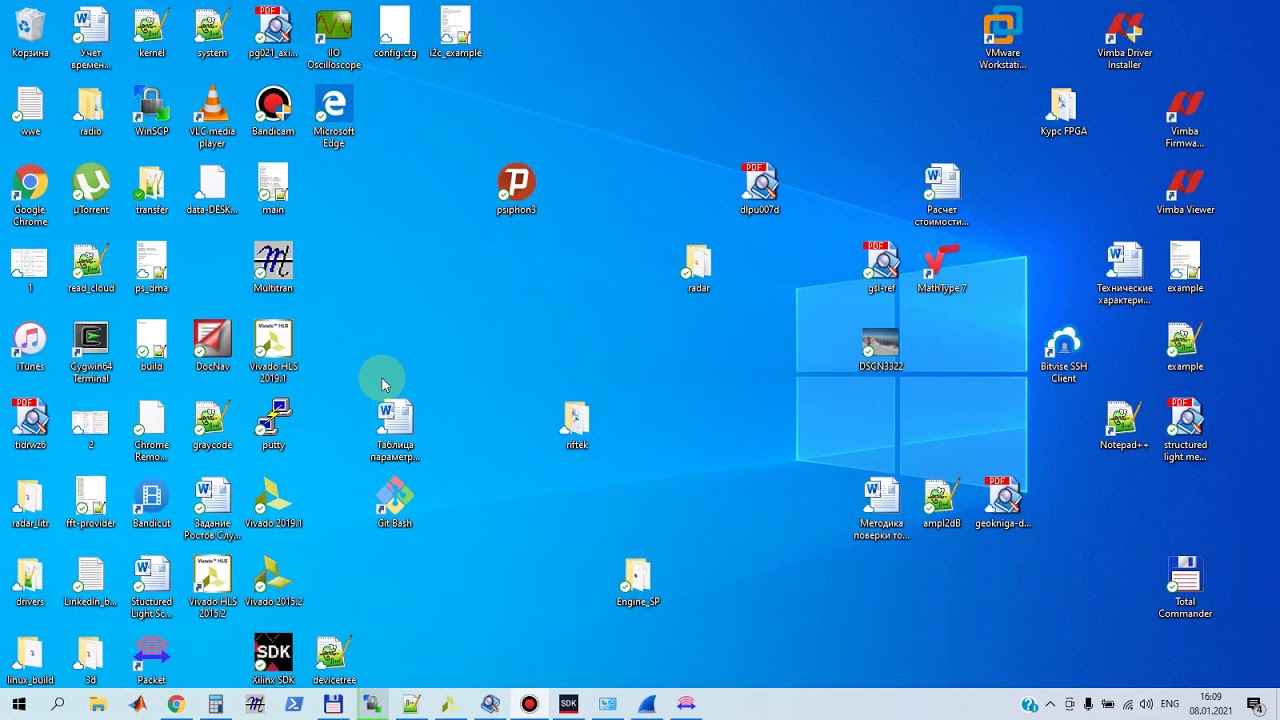Select the riftek folder on the desktop
Viewport: 1280px width, 720px height.
577,424
